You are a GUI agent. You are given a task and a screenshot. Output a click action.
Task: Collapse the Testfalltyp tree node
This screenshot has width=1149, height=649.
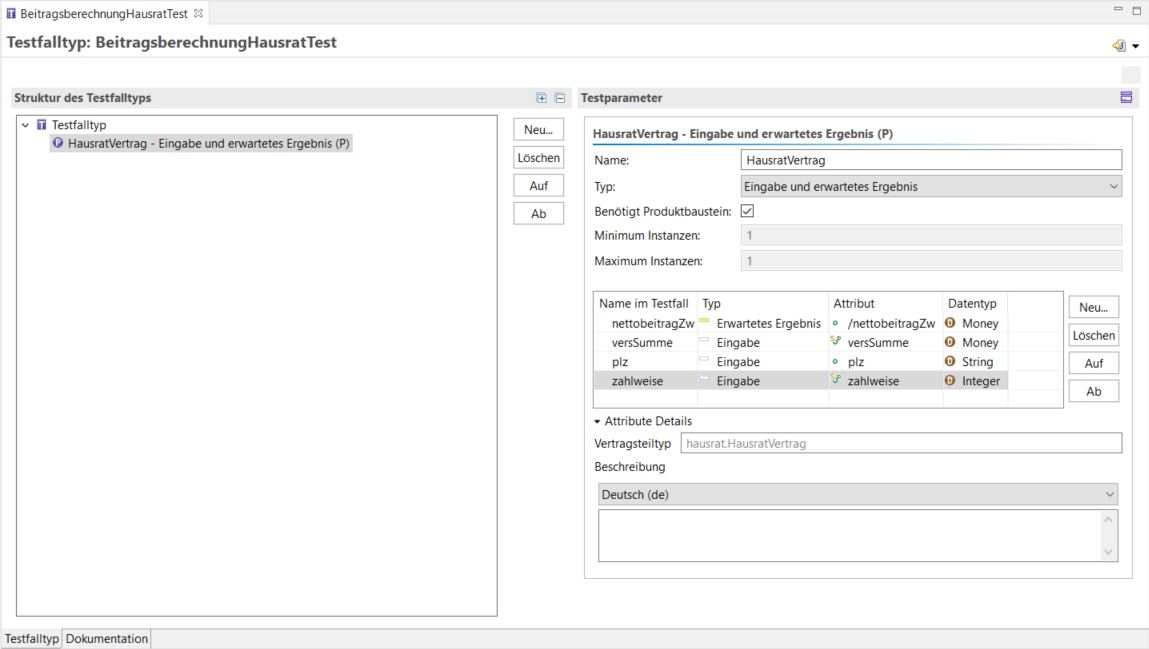[26, 125]
